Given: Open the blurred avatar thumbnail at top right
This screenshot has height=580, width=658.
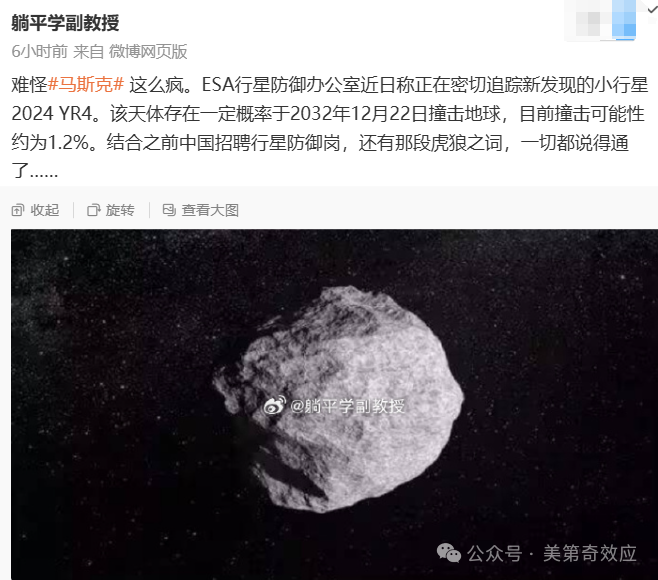Looking at the screenshot, I should point(601,20).
